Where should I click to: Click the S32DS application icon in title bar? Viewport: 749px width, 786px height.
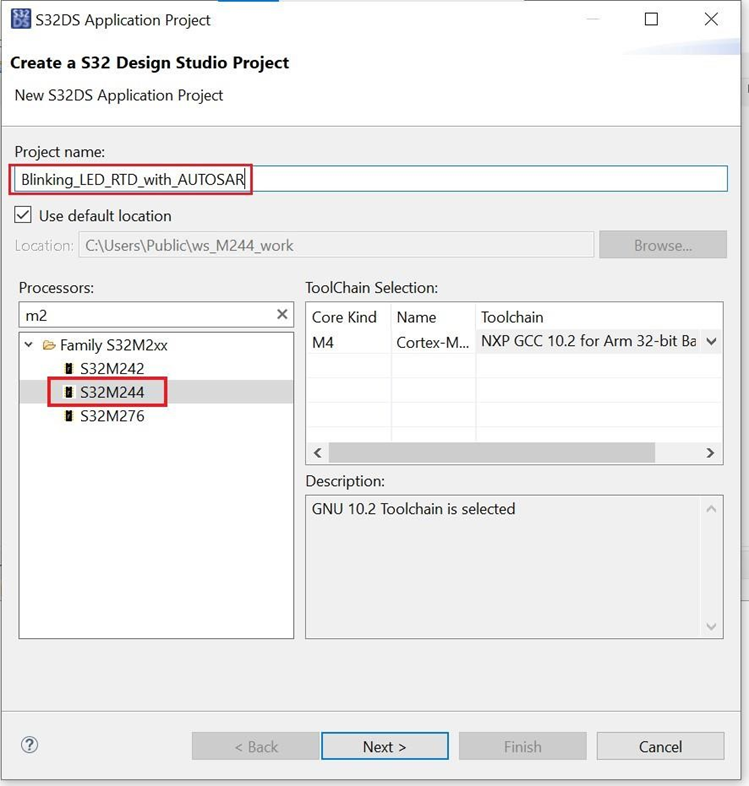20,19
